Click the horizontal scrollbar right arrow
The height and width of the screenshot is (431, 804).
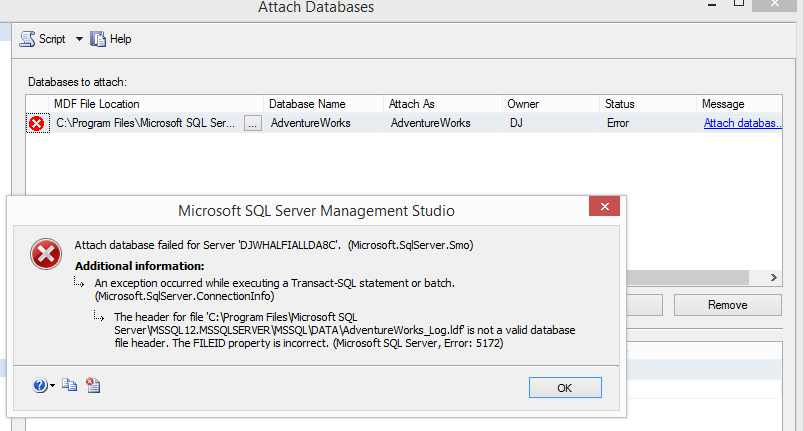(x=774, y=277)
